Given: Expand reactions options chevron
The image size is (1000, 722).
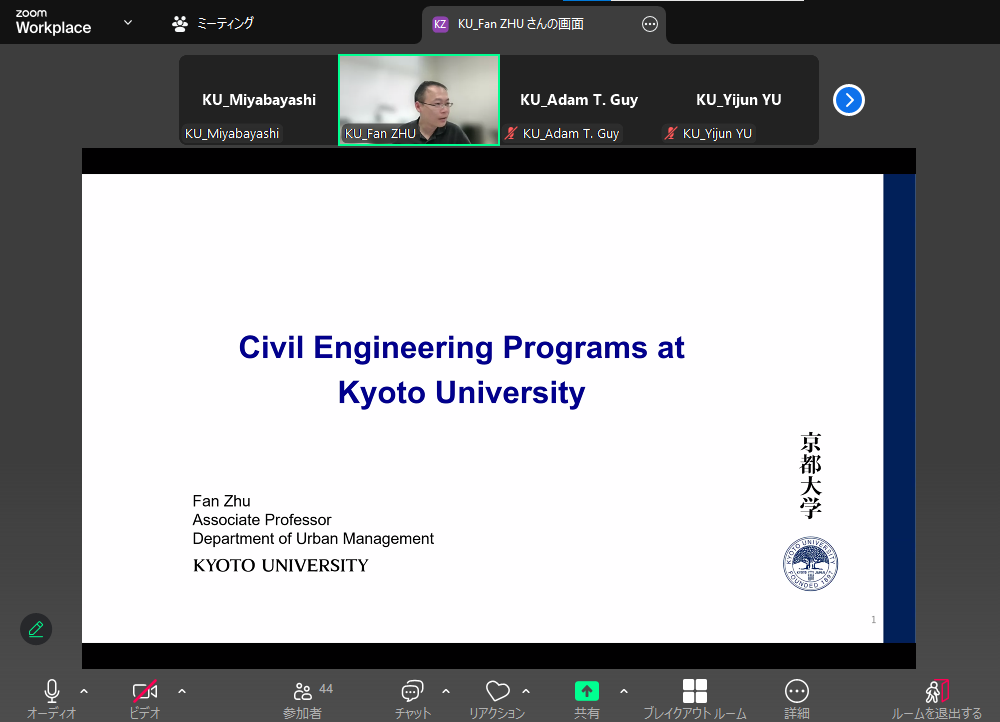Looking at the screenshot, I should [x=526, y=691].
